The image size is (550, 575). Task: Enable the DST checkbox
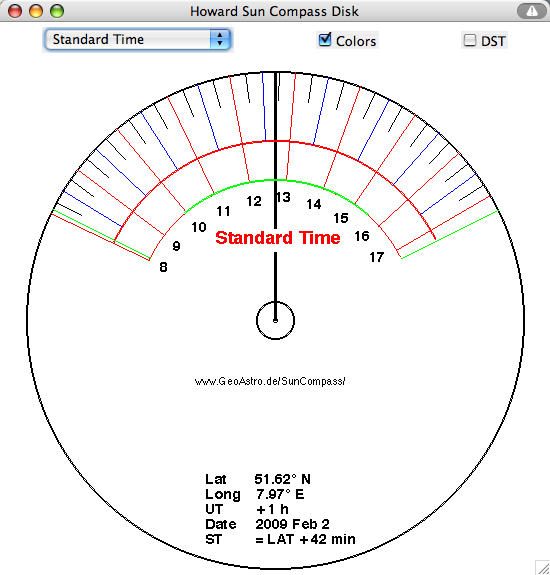pos(470,40)
